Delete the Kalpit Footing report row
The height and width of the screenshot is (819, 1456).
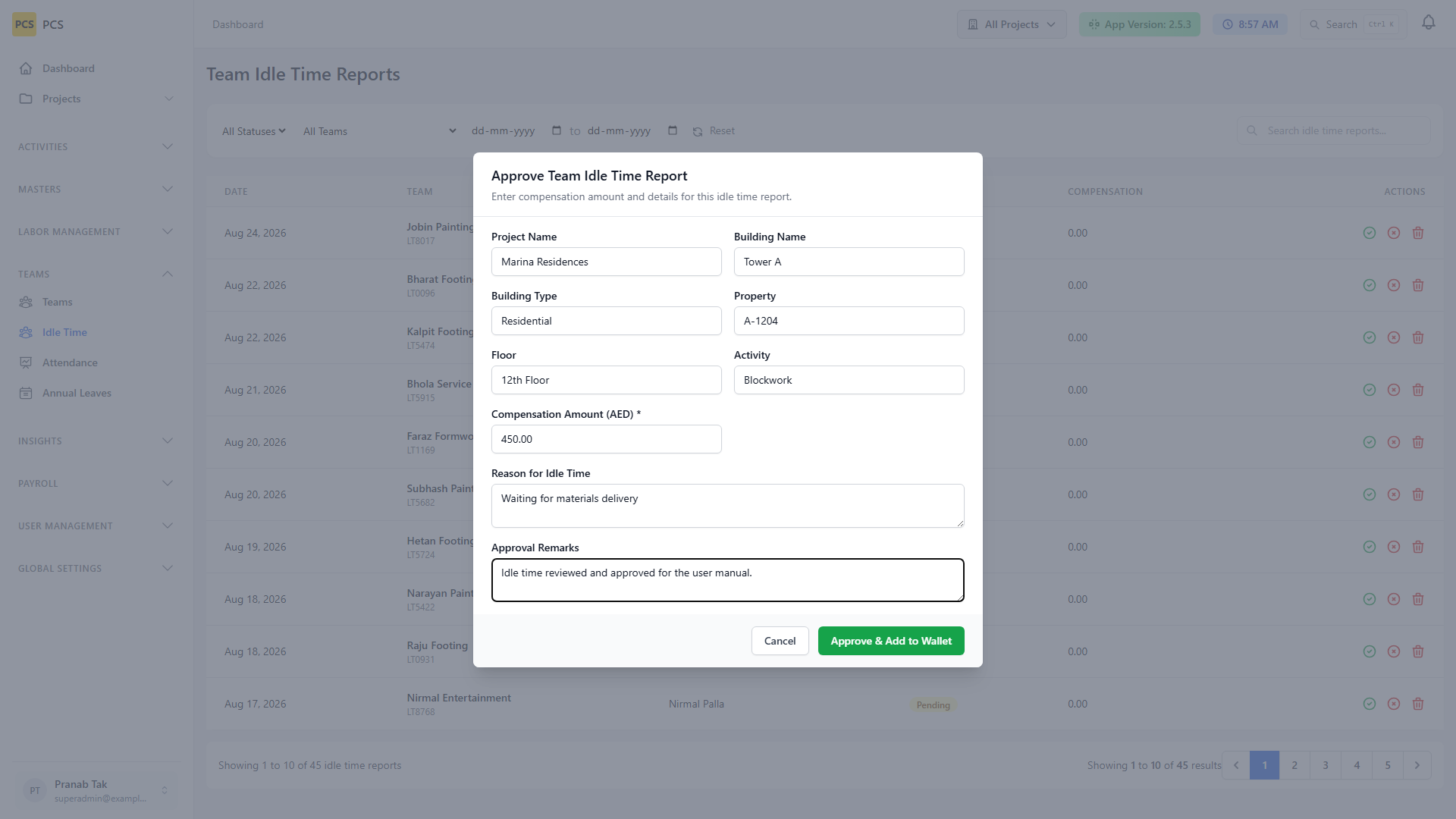[x=1417, y=337]
